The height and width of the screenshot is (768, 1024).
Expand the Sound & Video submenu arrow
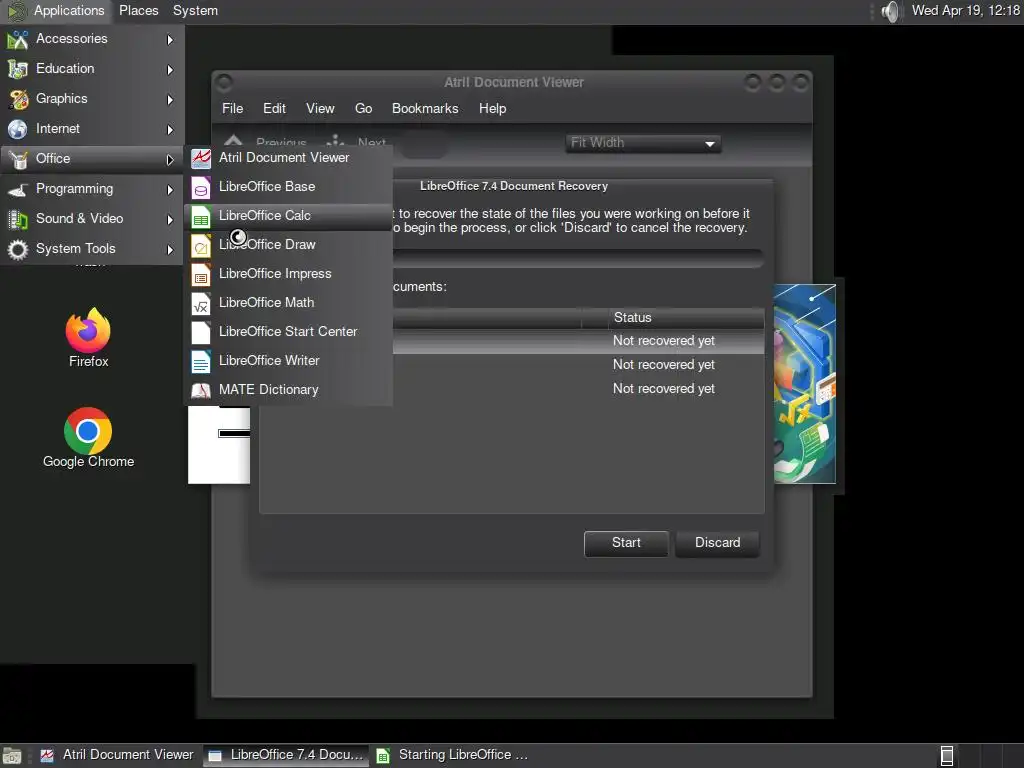click(x=170, y=219)
